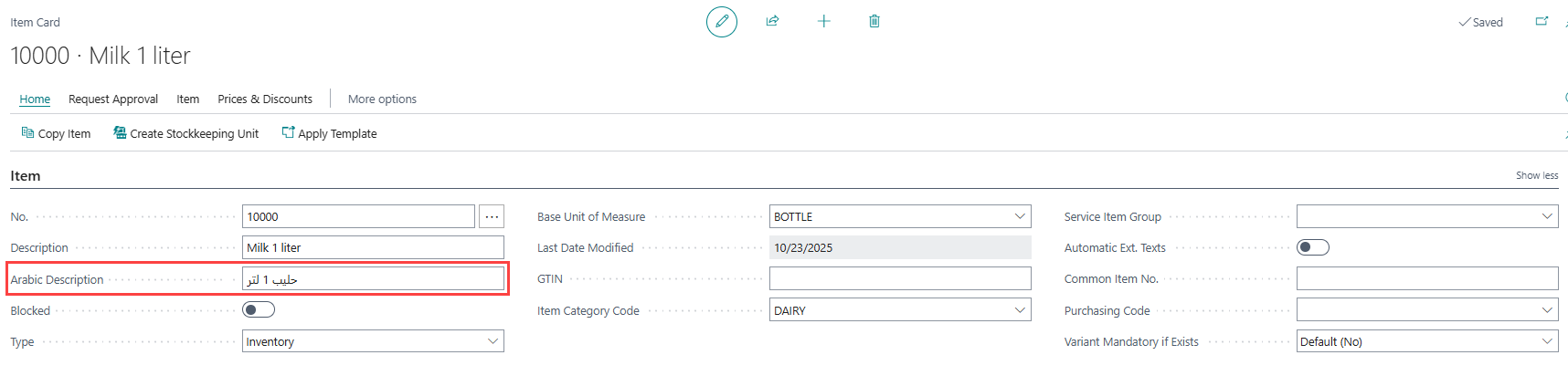Image resolution: width=1568 pixels, height=376 pixels.
Task: Enable the Automatic Ext. Texts toggle
Action: [x=1313, y=247]
